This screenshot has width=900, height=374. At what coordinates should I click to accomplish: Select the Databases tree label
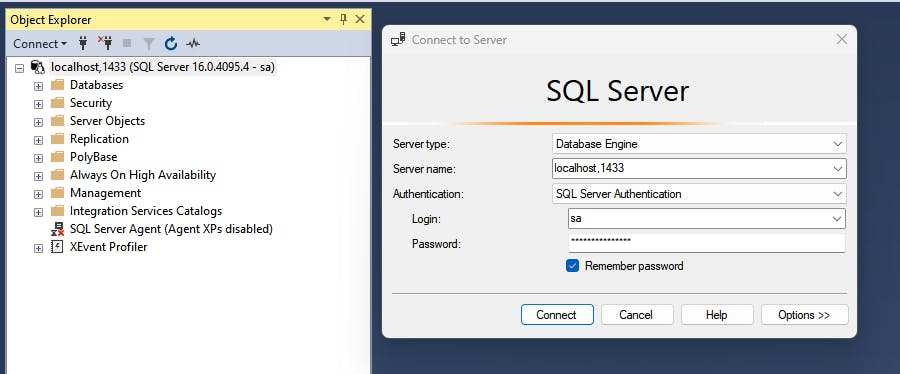click(96, 85)
